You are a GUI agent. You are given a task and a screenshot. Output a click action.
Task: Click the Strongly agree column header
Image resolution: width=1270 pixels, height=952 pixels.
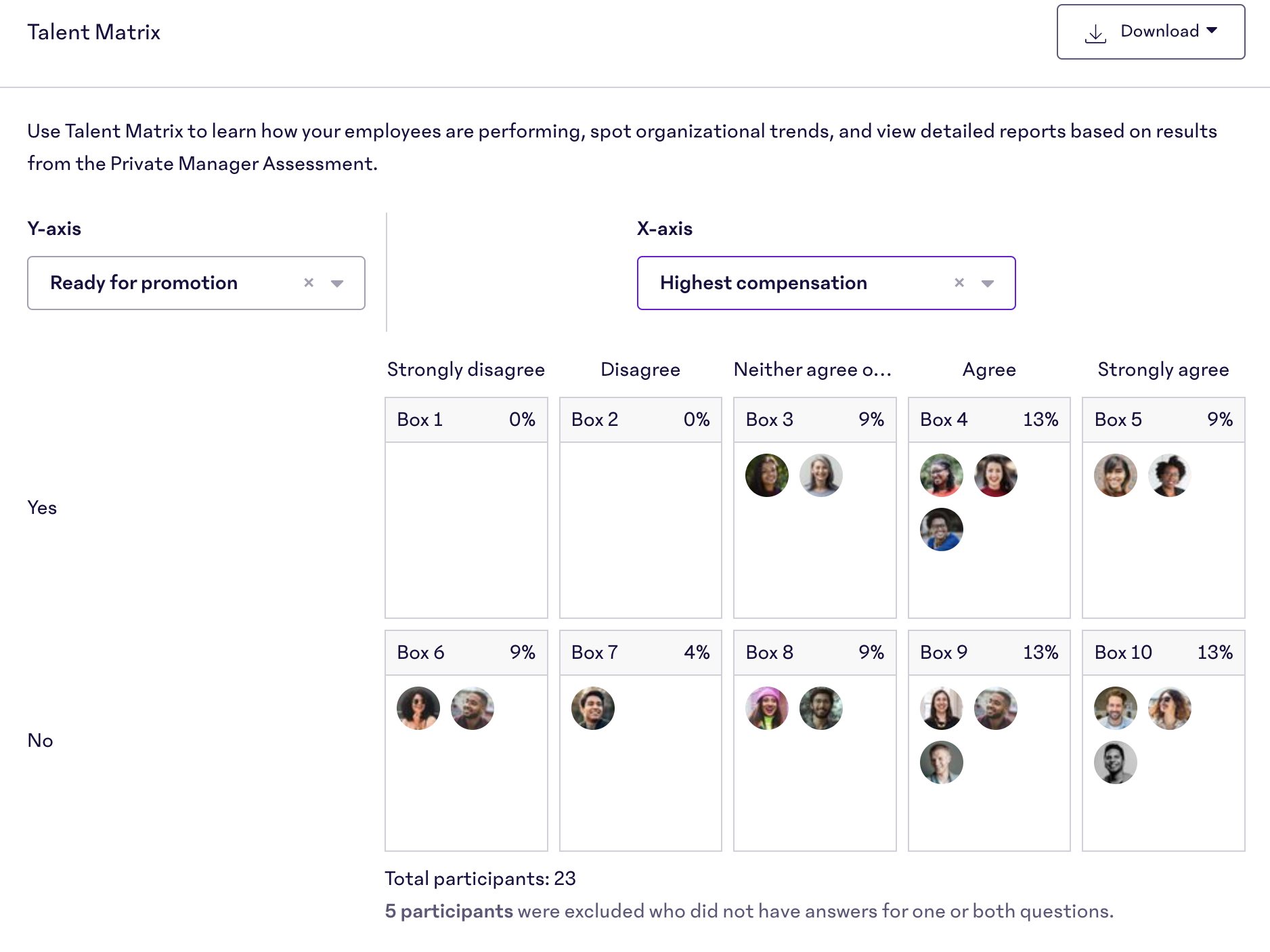[x=1162, y=370]
